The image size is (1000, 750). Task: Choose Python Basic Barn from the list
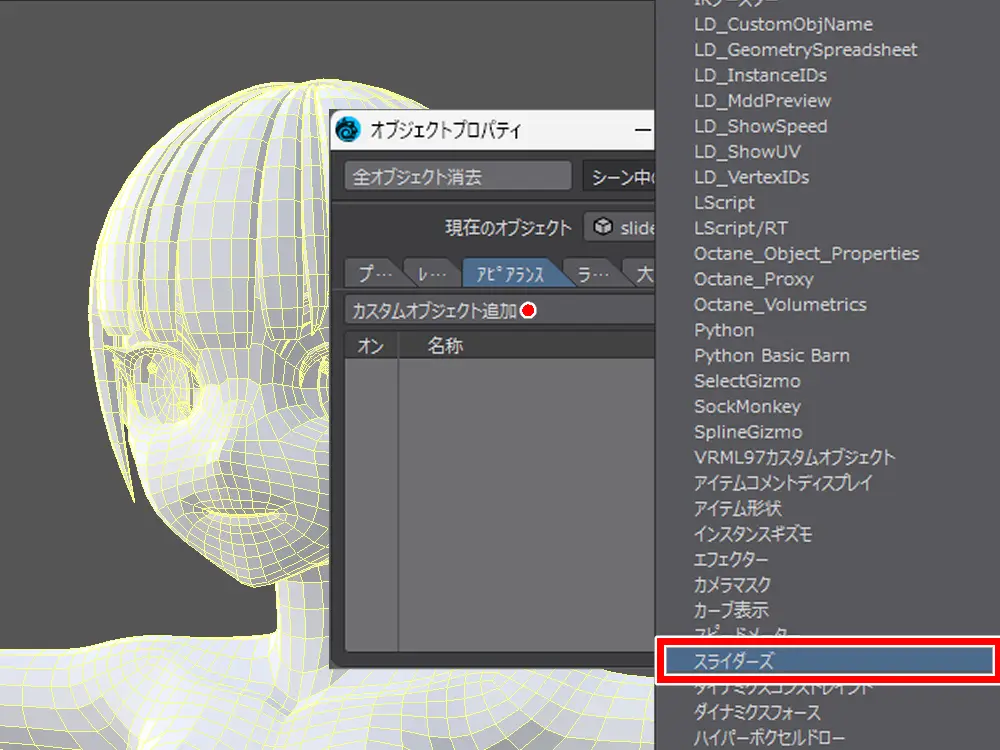pyautogui.click(x=771, y=356)
